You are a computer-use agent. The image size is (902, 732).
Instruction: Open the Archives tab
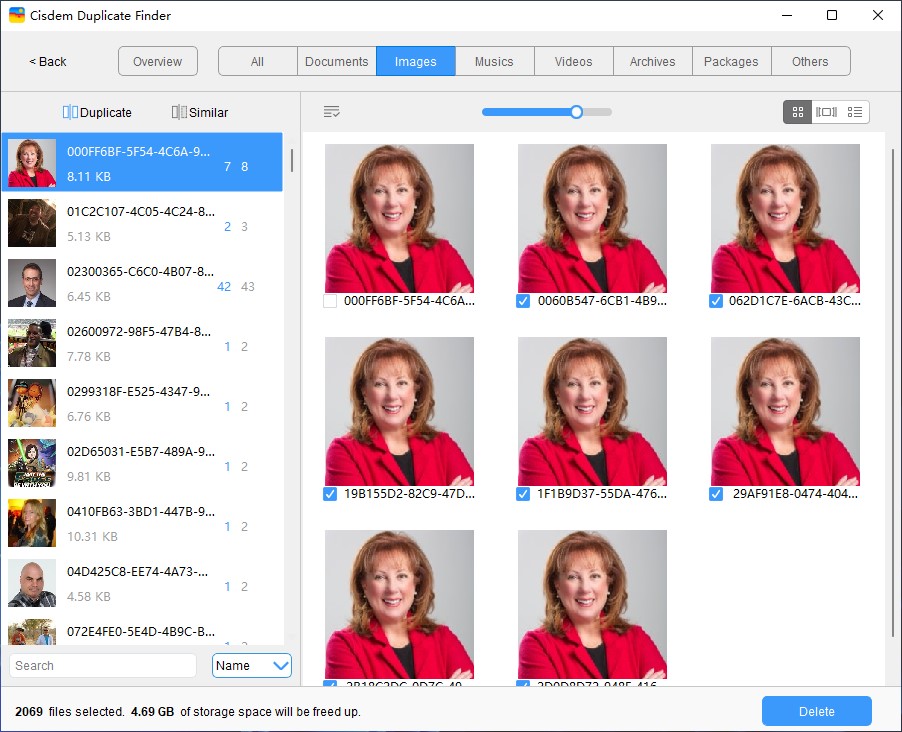(652, 61)
